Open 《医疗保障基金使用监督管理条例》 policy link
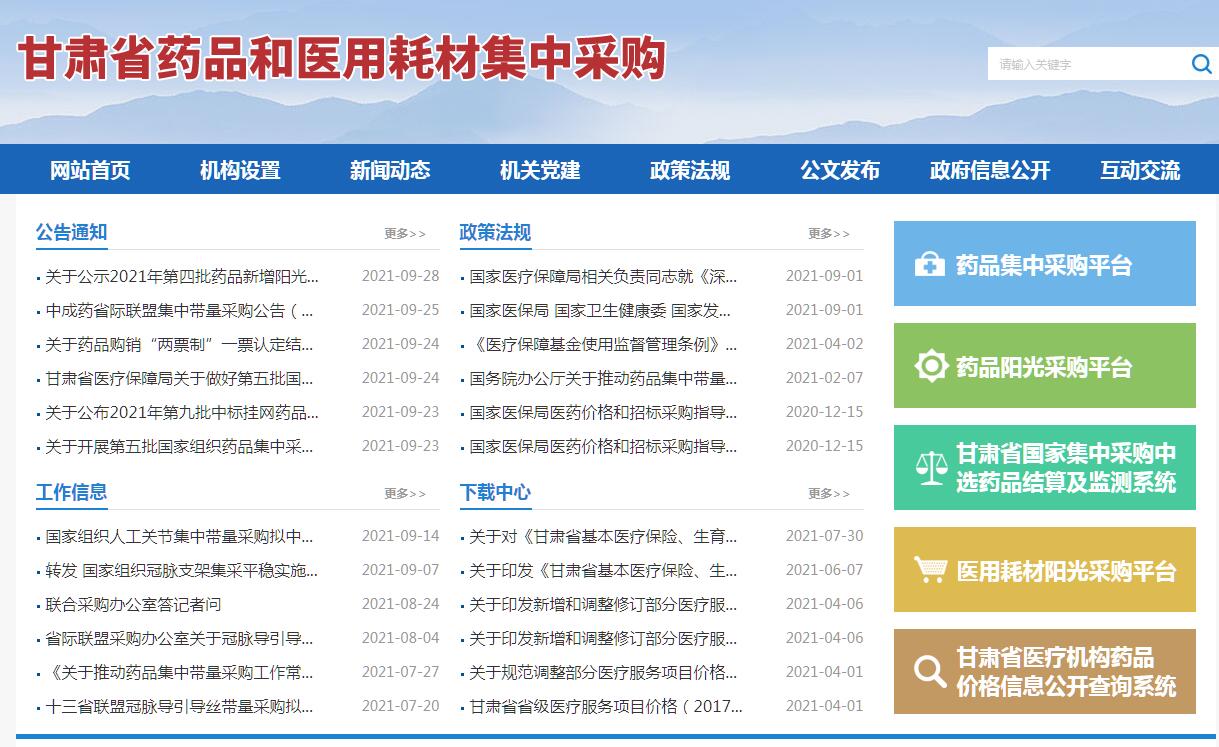1219x747 pixels. 603,344
